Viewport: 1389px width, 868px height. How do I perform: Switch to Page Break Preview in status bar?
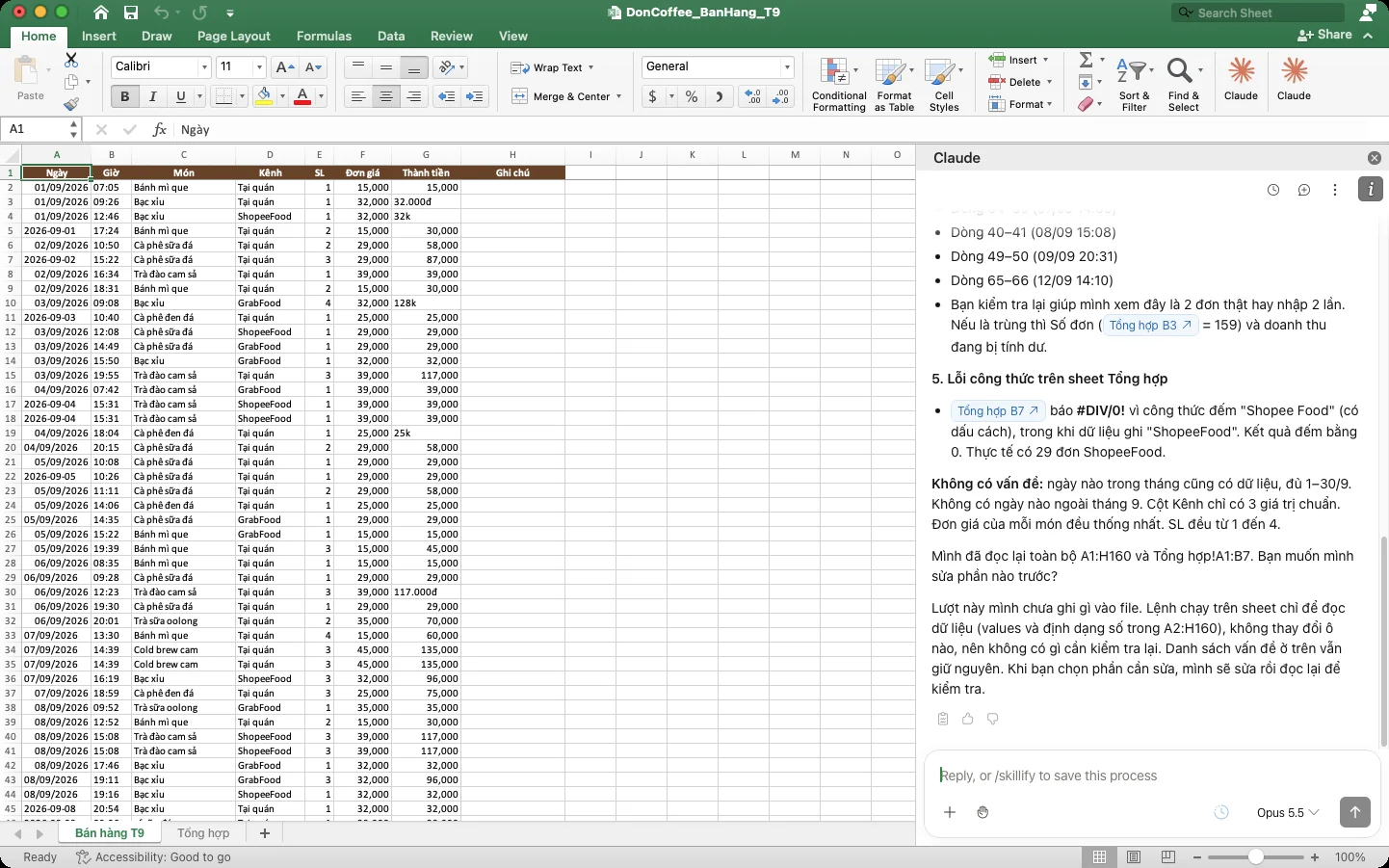(1168, 856)
